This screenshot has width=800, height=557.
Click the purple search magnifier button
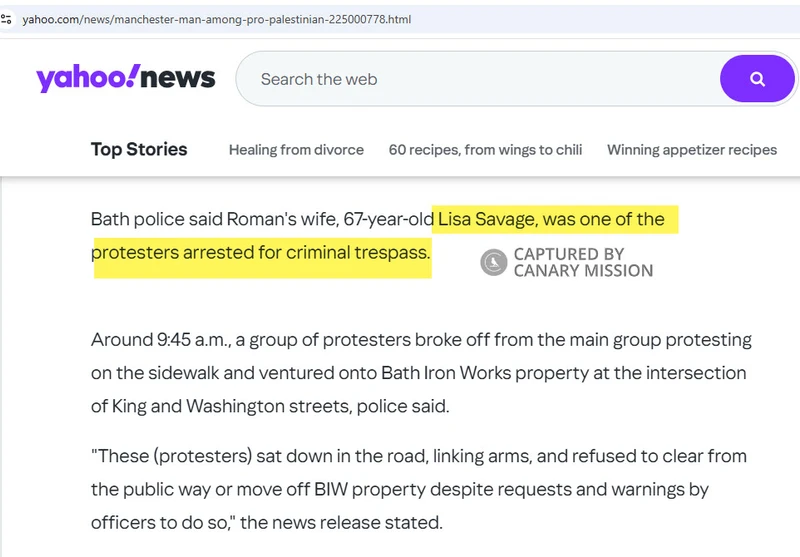757,79
